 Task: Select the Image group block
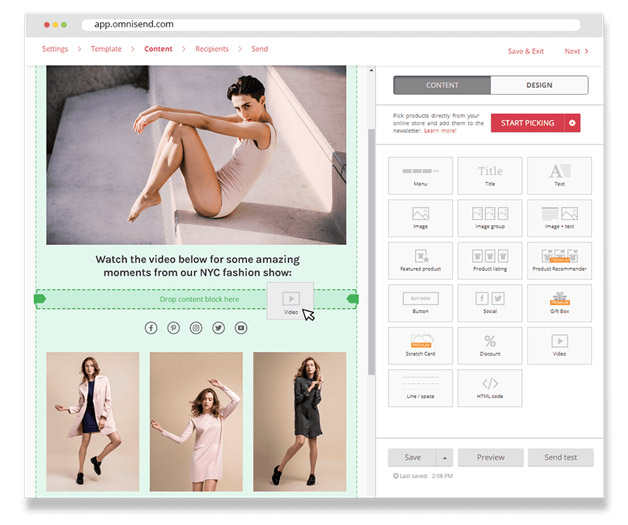(x=490, y=218)
